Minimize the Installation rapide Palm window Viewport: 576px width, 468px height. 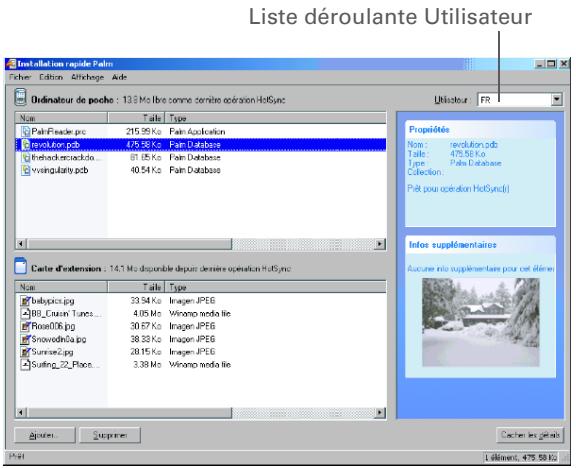(x=540, y=64)
